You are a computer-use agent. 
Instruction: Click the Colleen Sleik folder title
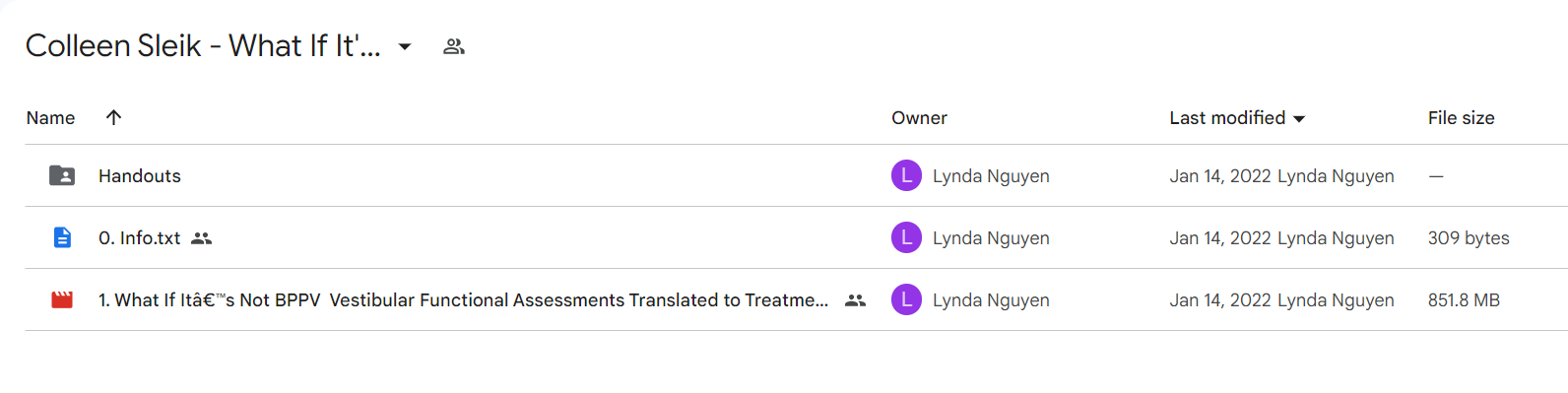coord(203,45)
